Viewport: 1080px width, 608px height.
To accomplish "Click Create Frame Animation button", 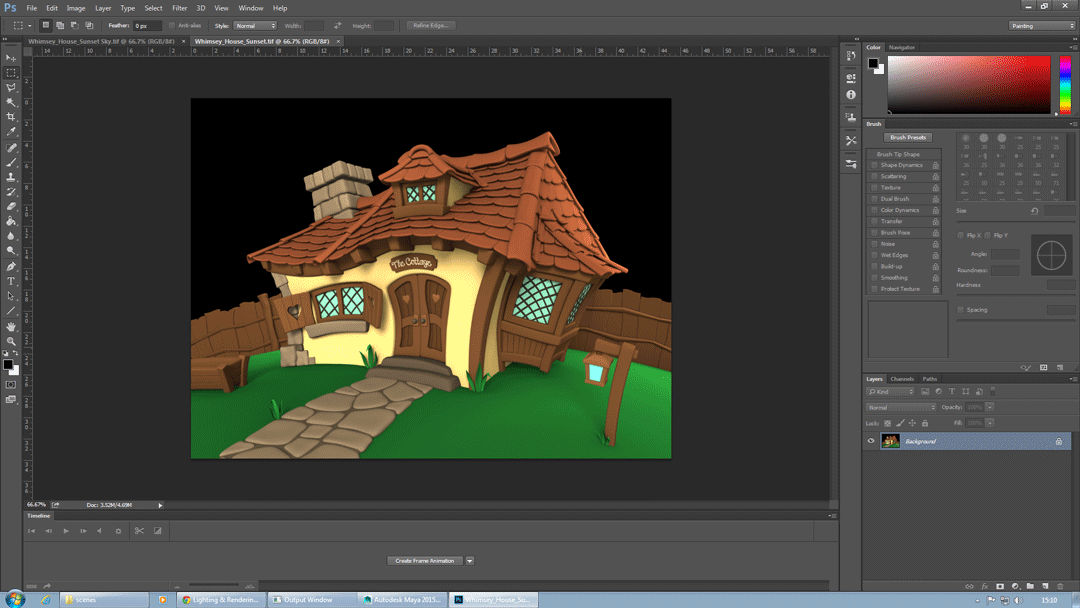I will click(x=424, y=560).
